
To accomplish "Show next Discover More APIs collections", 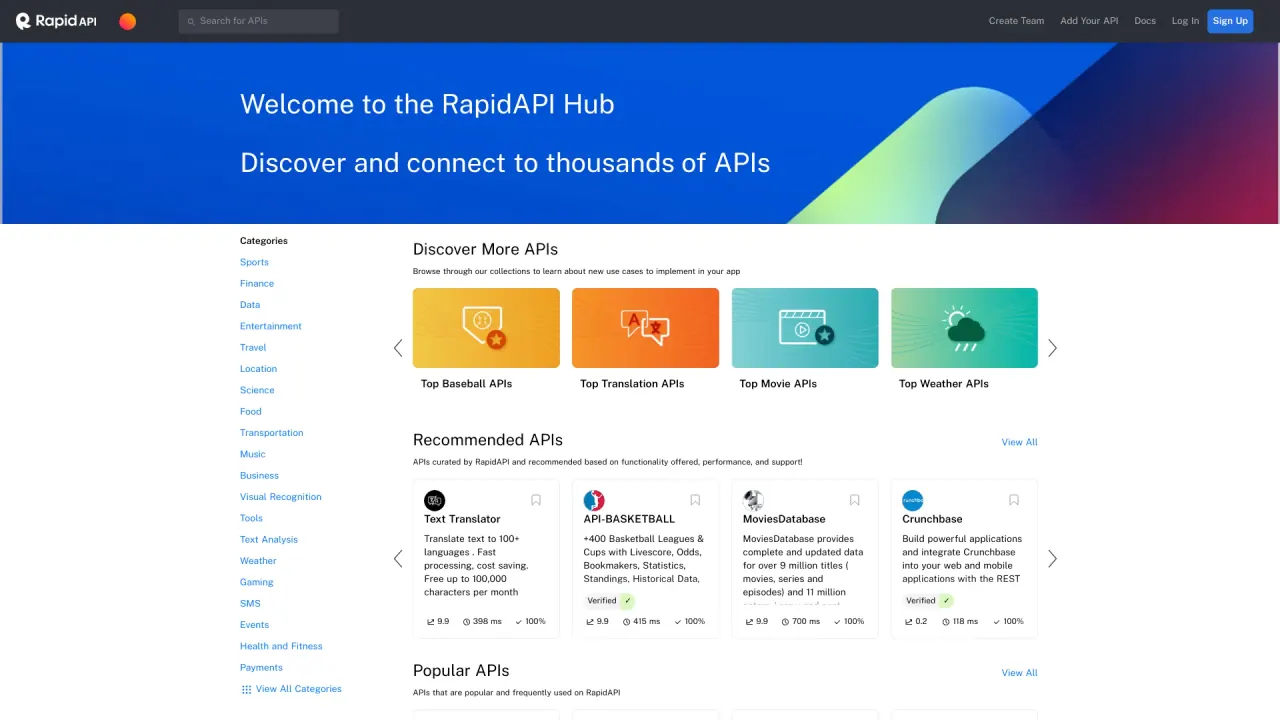I will pos(1052,348).
